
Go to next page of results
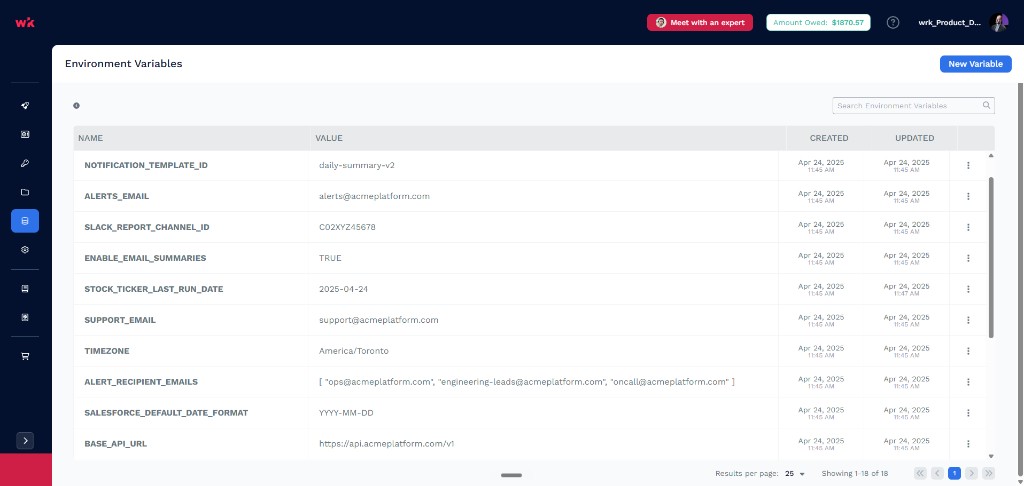tap(971, 474)
